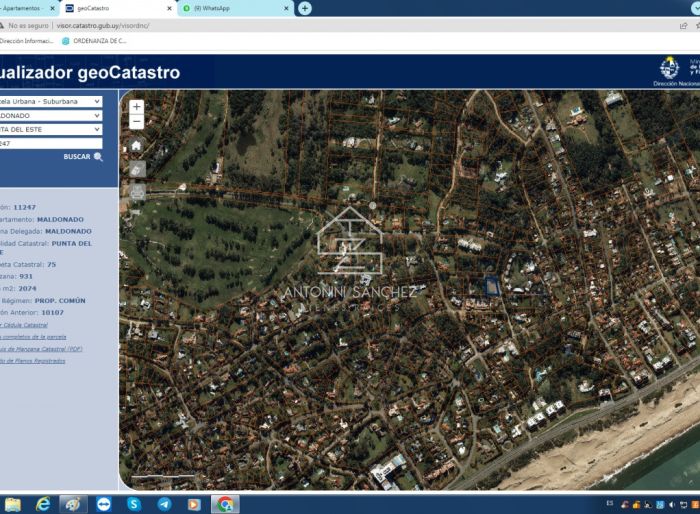Open the Manzana Catastral PDF link
Screen dimensions: 700x514
pos(41,349)
